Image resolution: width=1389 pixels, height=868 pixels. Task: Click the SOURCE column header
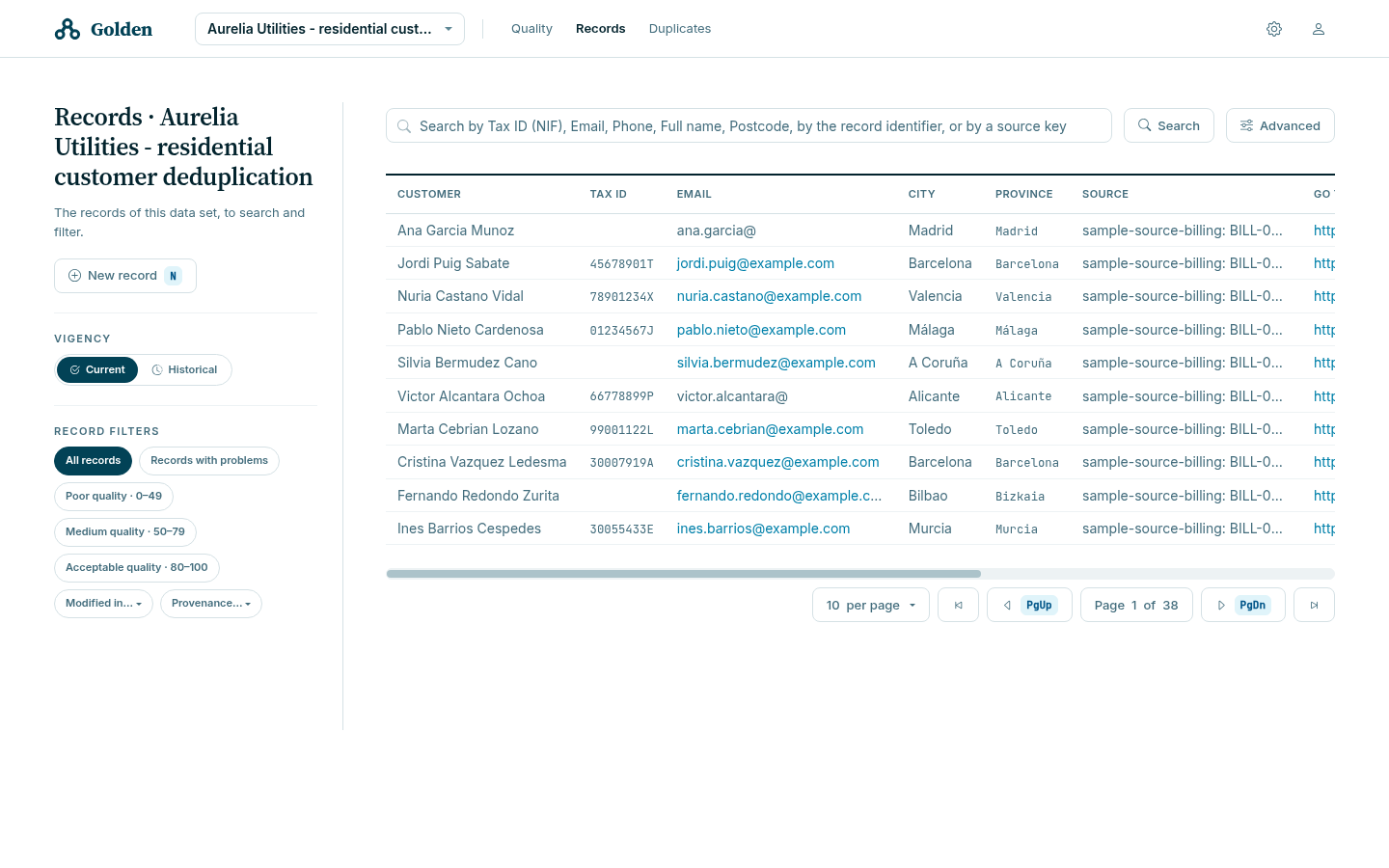point(1105,194)
